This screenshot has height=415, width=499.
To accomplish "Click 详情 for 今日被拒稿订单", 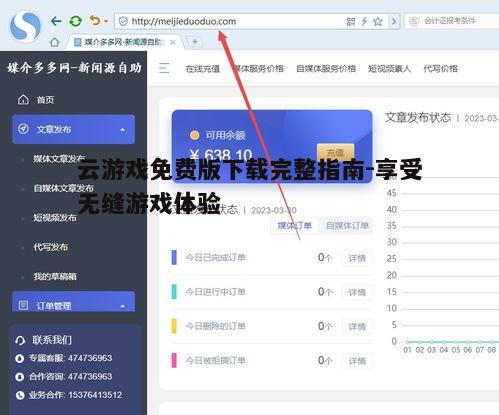I will click(x=357, y=361).
